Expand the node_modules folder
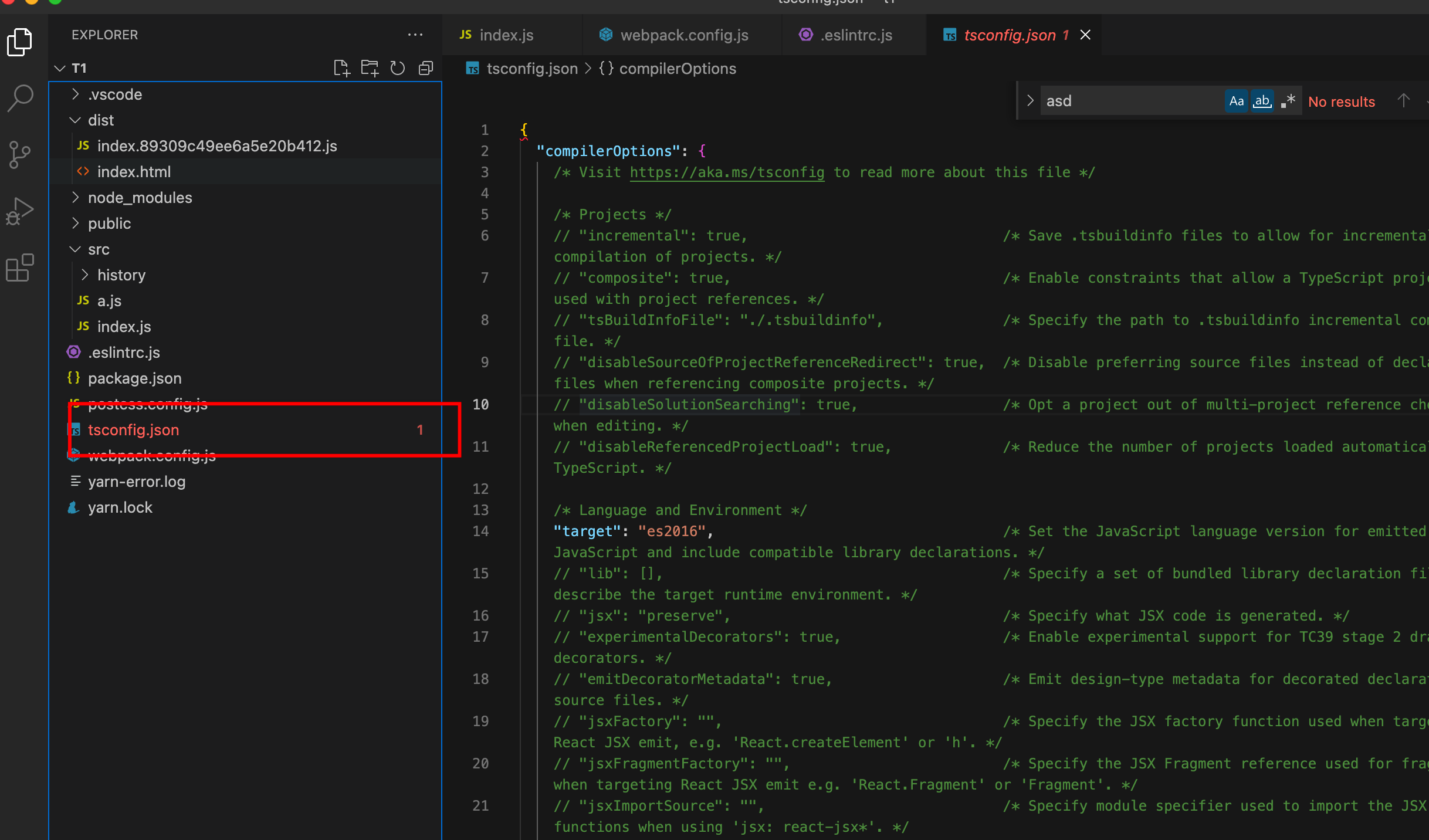This screenshot has width=1429, height=840. 75,197
